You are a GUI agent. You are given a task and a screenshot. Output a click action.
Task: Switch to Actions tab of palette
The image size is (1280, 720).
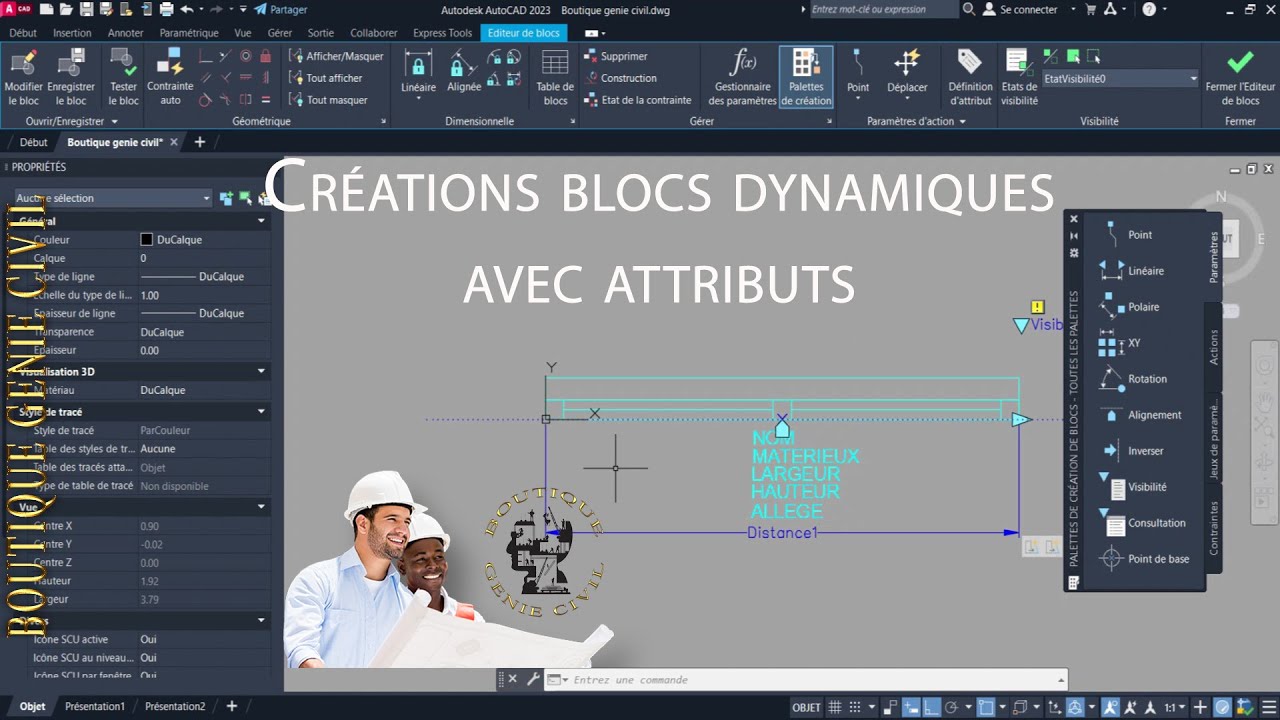click(x=1214, y=346)
